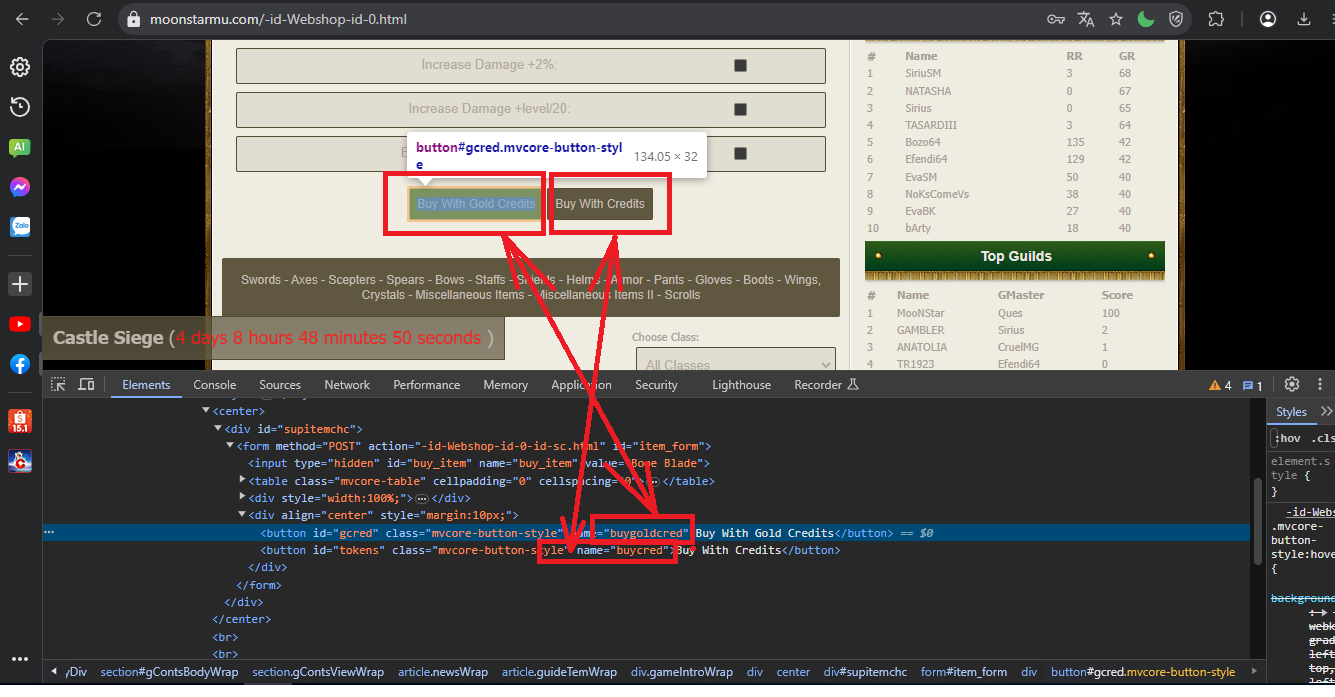This screenshot has width=1335, height=697.
Task: Switch to the Console tab
Action: [215, 385]
